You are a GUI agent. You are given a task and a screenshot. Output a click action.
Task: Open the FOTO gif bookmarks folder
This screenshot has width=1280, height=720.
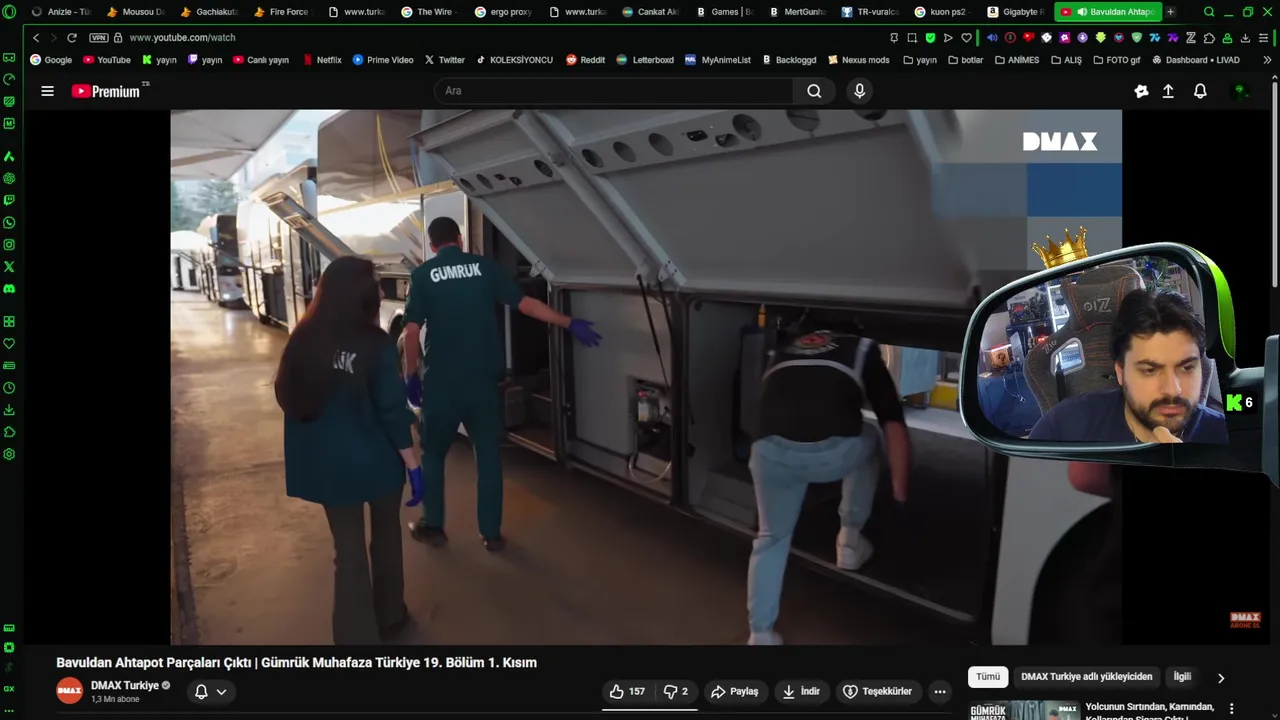pyautogui.click(x=1116, y=60)
